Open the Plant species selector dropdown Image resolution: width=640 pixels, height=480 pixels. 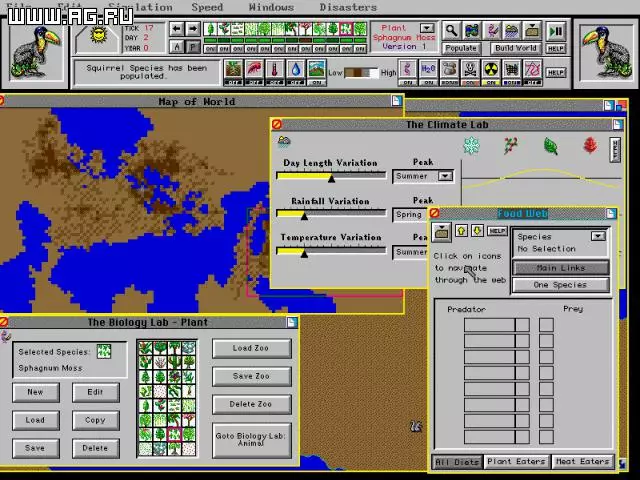pos(427,29)
